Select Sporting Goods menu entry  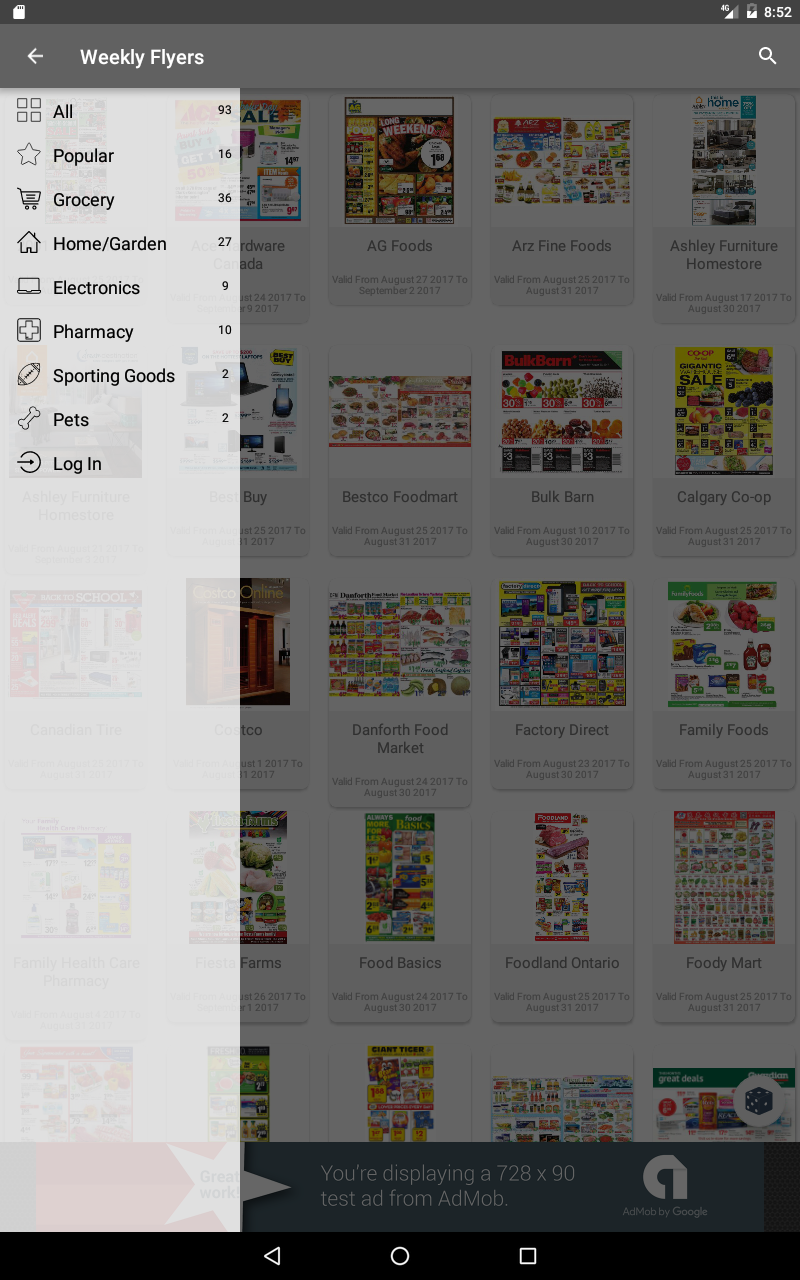(x=120, y=375)
